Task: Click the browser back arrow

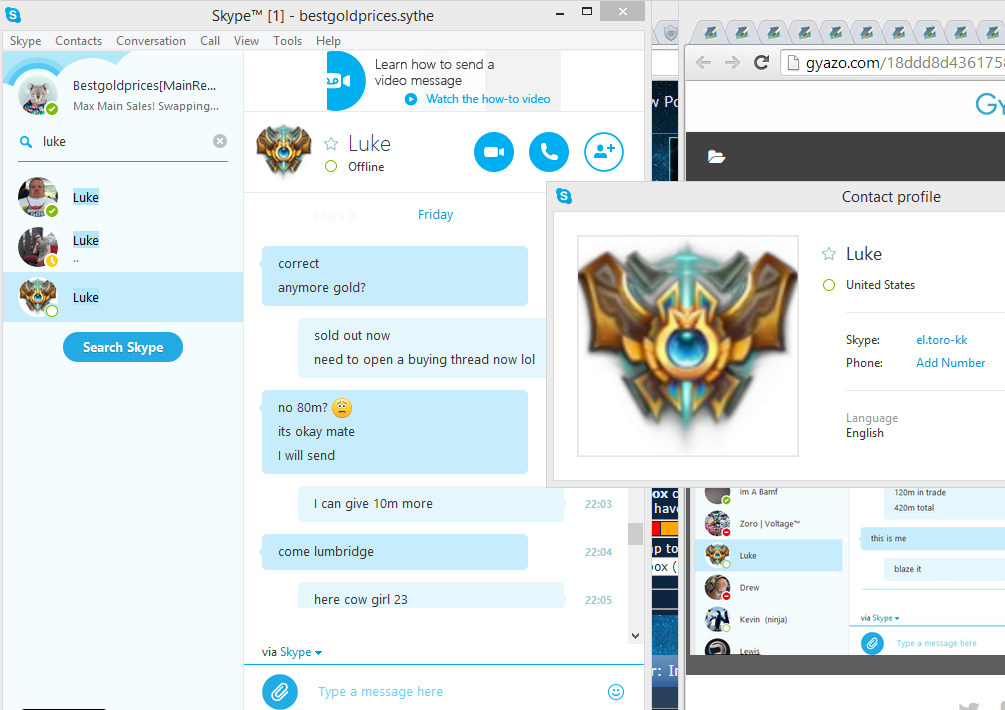Action: click(x=704, y=63)
